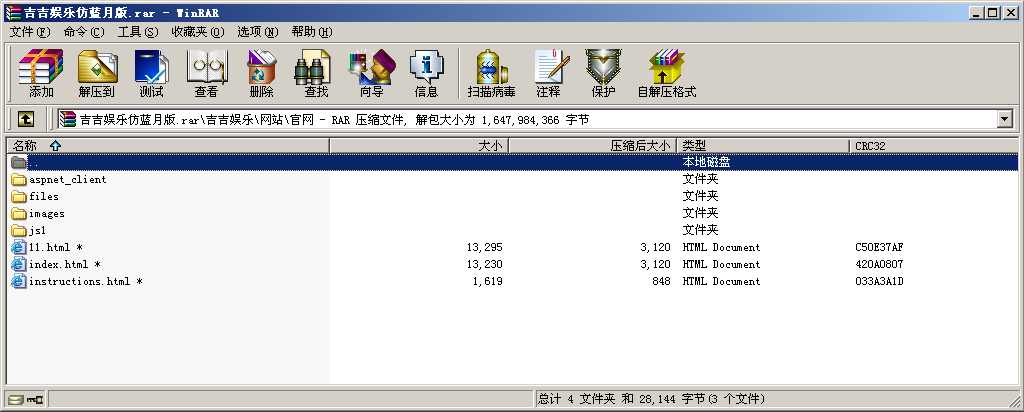The width and height of the screenshot is (1024, 412).
Task: Maximize the WinRAR window
Action: point(993,12)
